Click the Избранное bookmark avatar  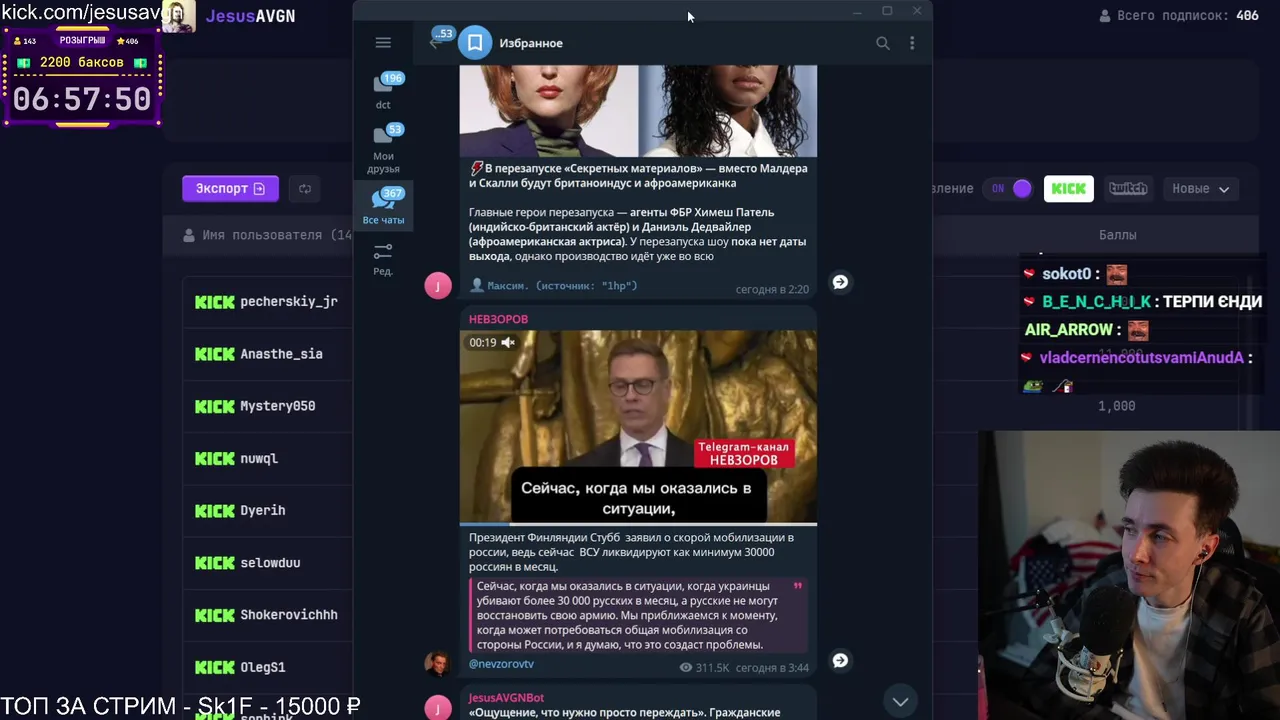pyautogui.click(x=475, y=43)
